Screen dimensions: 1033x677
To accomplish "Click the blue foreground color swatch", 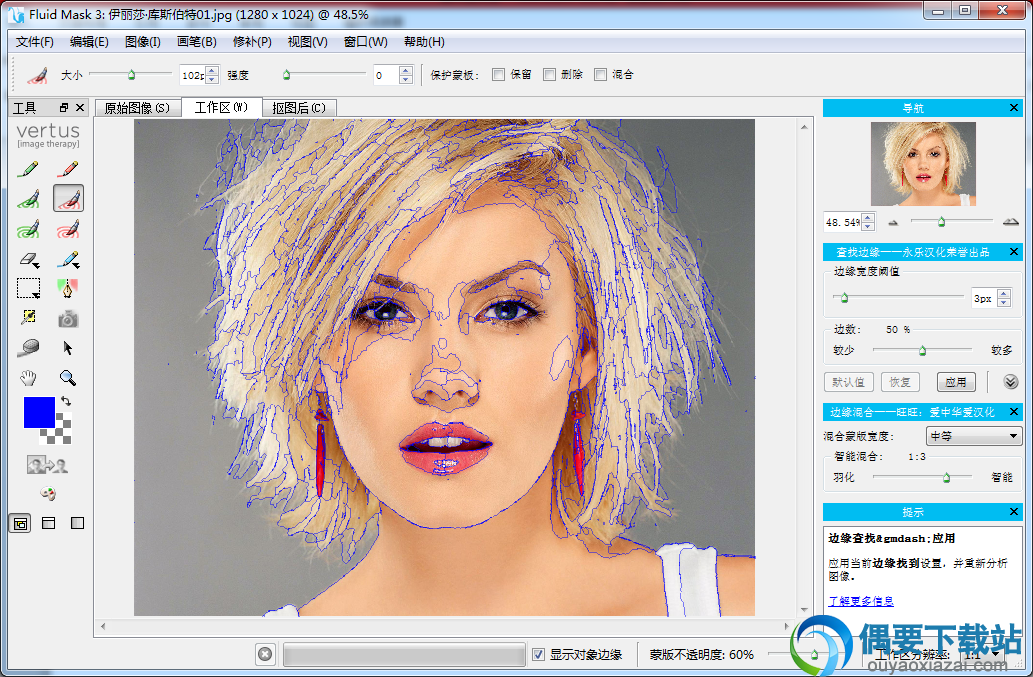I will click(x=39, y=412).
